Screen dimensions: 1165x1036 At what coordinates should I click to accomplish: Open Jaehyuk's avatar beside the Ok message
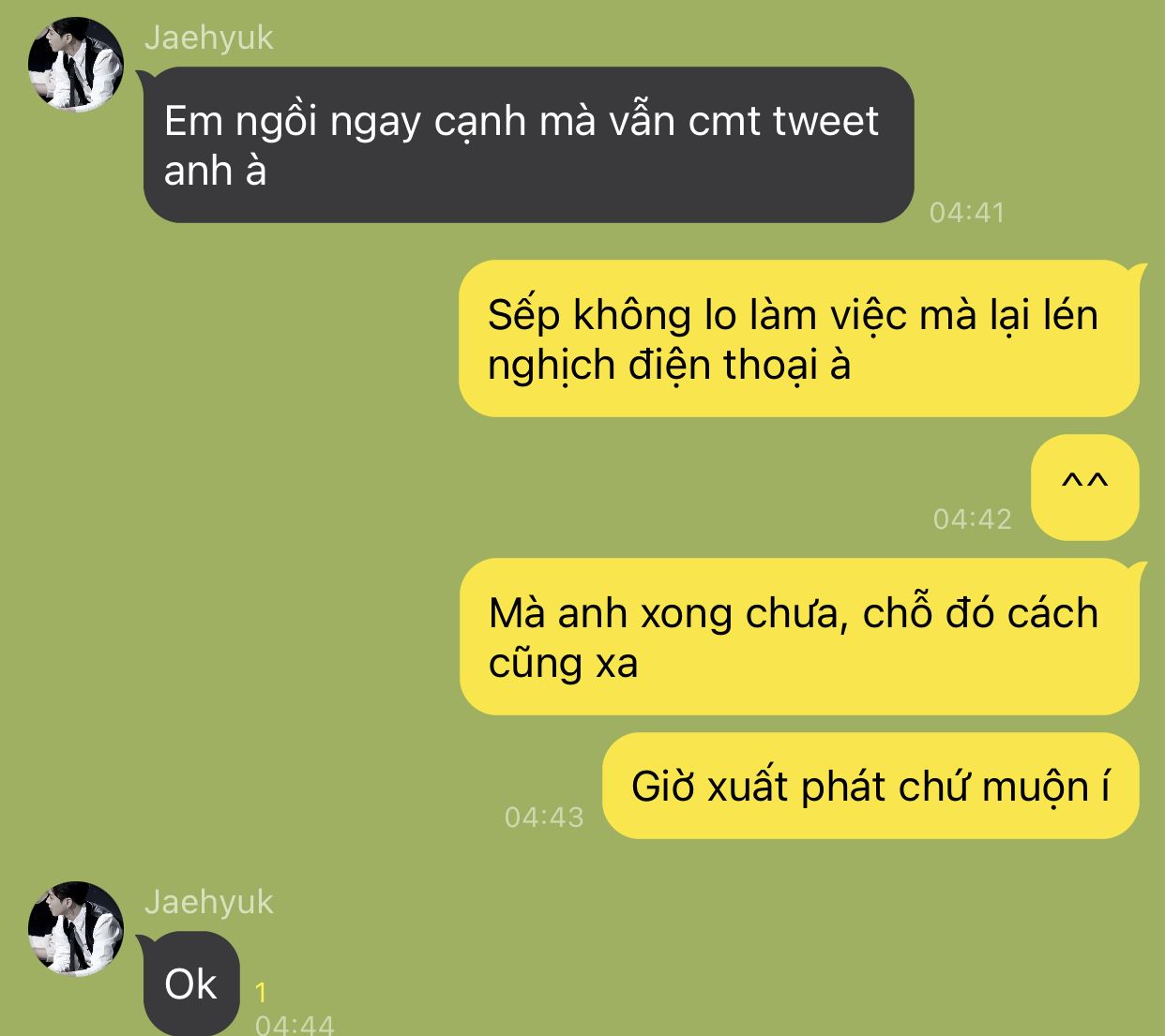[75, 928]
